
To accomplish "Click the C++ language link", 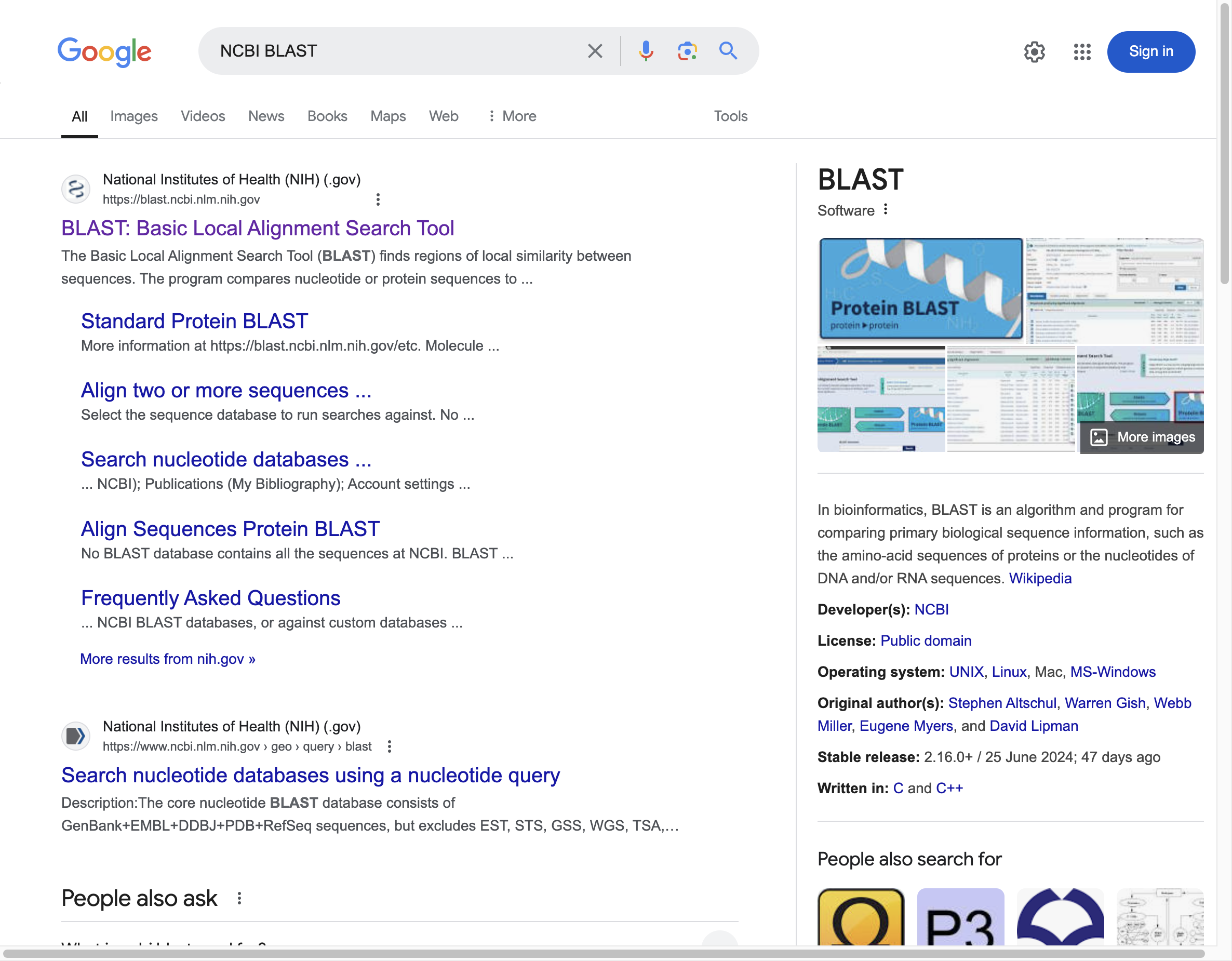I will pyautogui.click(x=949, y=789).
